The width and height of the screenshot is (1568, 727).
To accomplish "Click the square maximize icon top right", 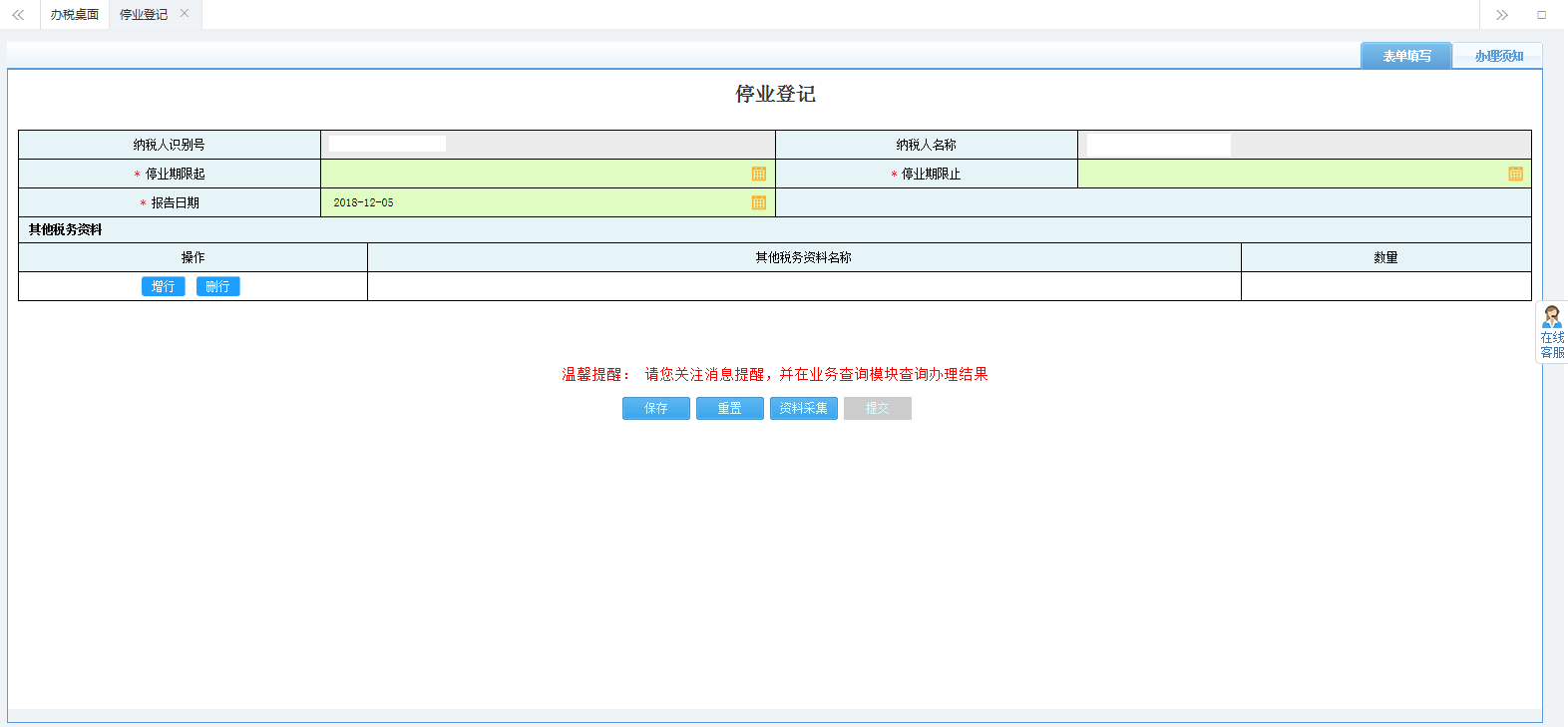I will (x=1541, y=15).
